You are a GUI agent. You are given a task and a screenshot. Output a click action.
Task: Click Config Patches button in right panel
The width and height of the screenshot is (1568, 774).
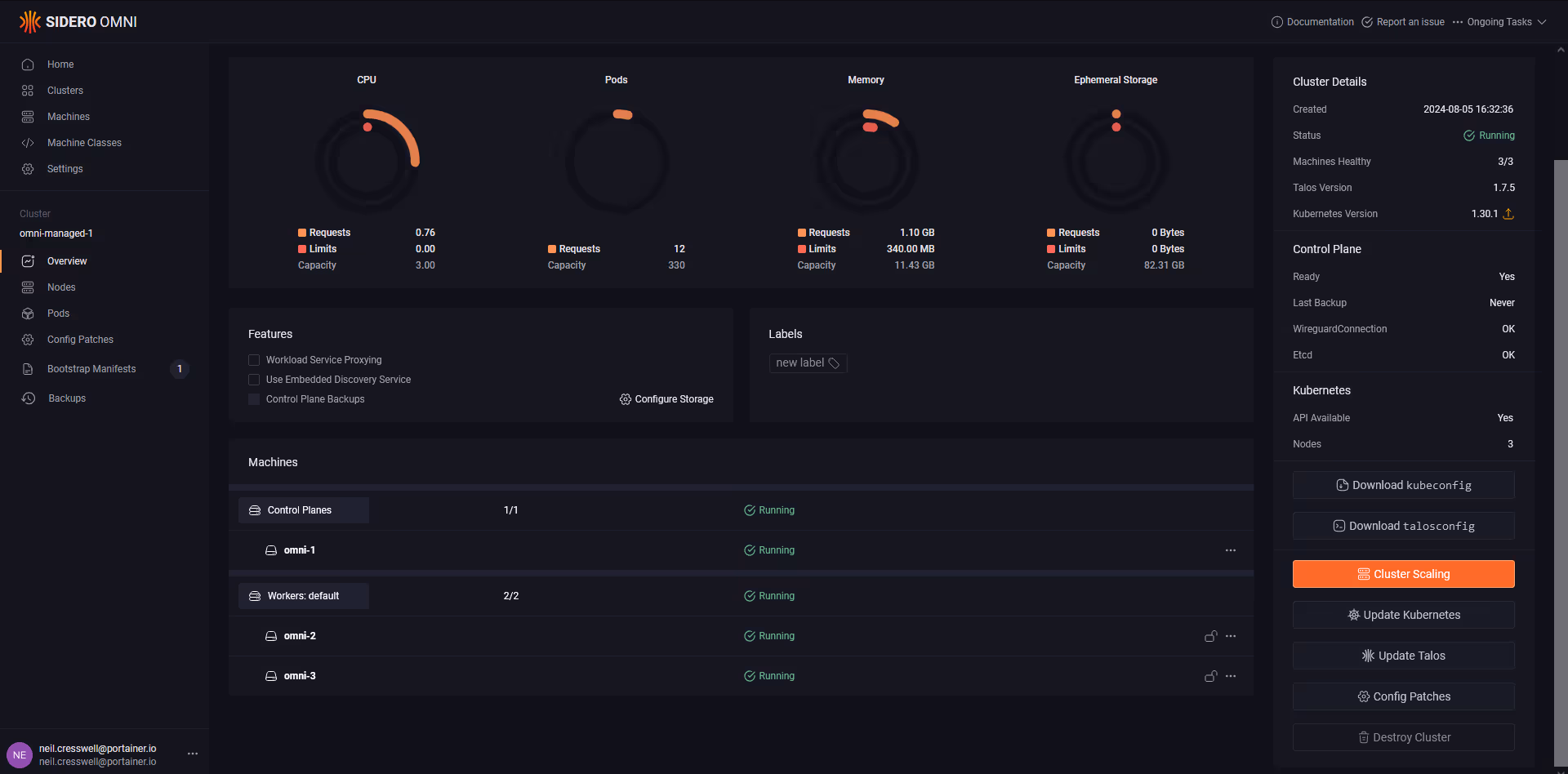click(1403, 696)
